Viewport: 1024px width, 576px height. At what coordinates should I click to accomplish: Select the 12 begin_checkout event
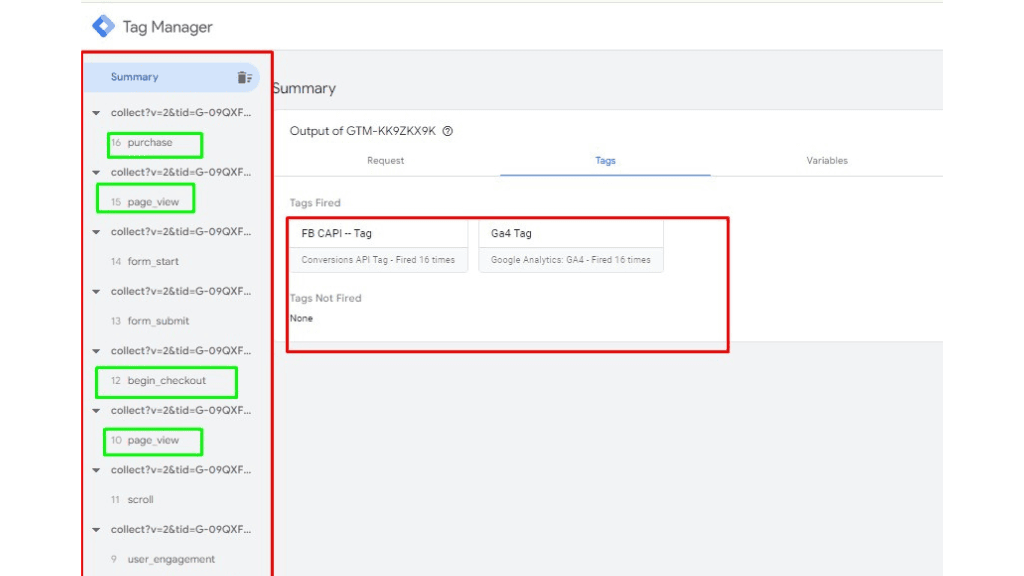coord(158,380)
